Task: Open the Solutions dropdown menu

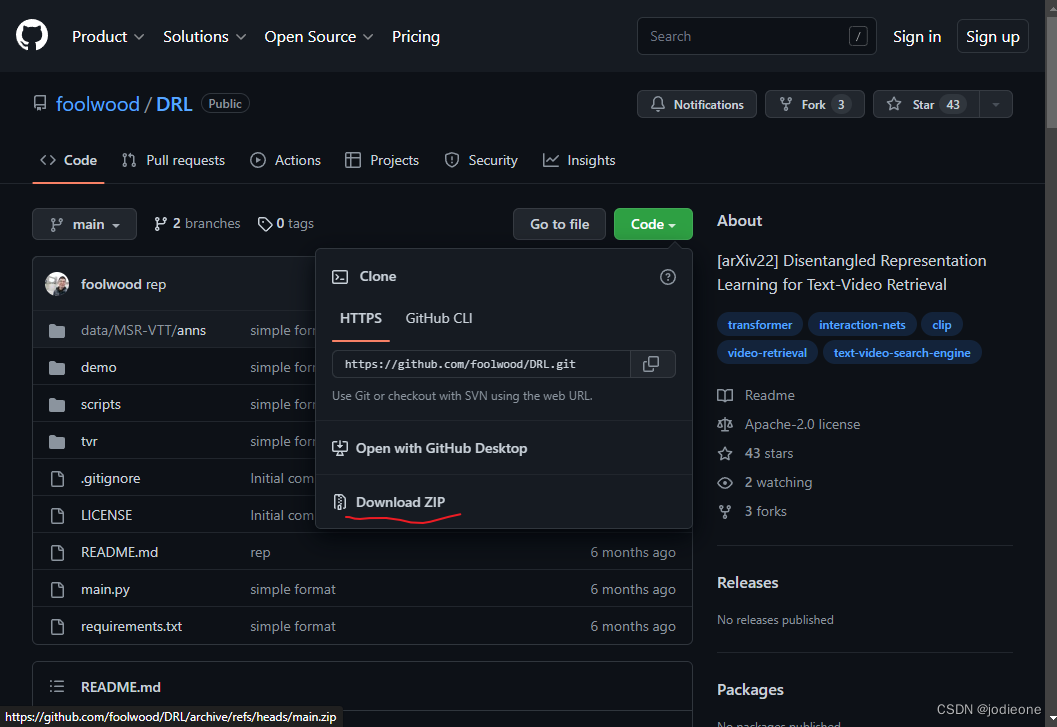Action: tap(204, 36)
